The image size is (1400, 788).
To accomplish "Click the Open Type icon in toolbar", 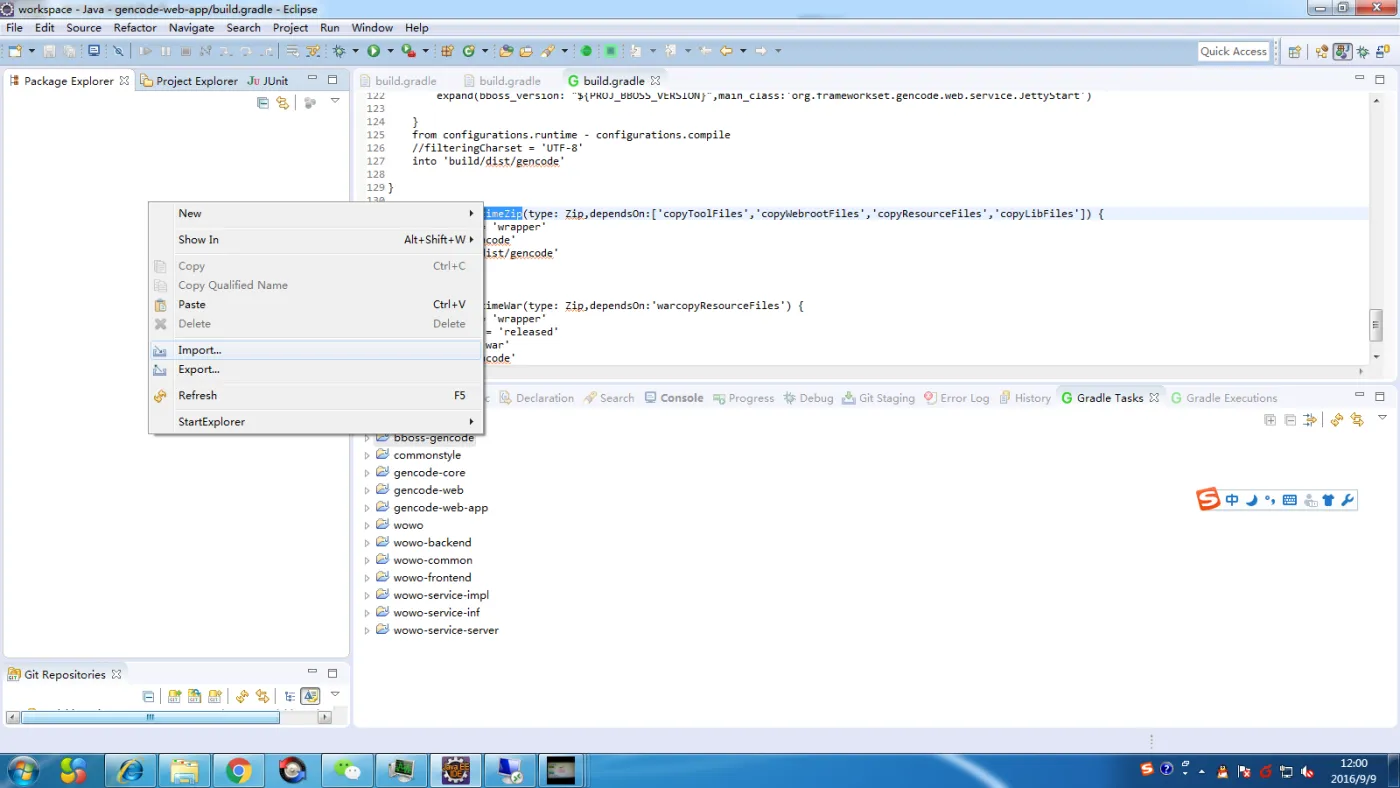I will click(506, 51).
